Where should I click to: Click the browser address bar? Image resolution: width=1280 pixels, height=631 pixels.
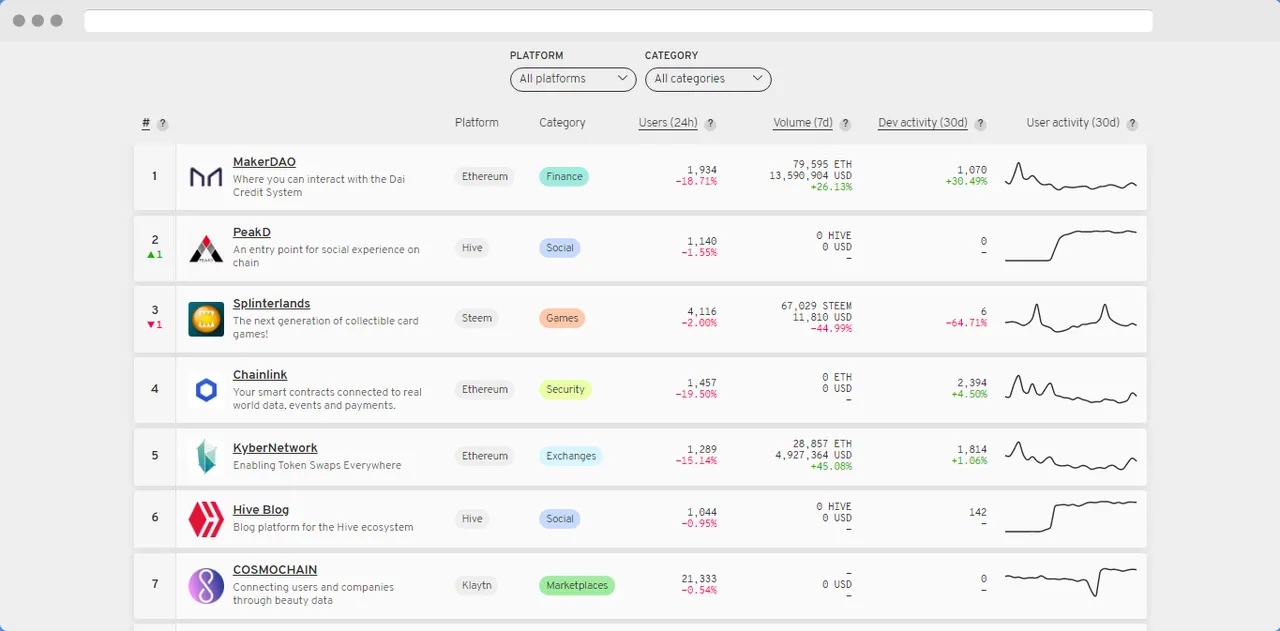click(618, 21)
